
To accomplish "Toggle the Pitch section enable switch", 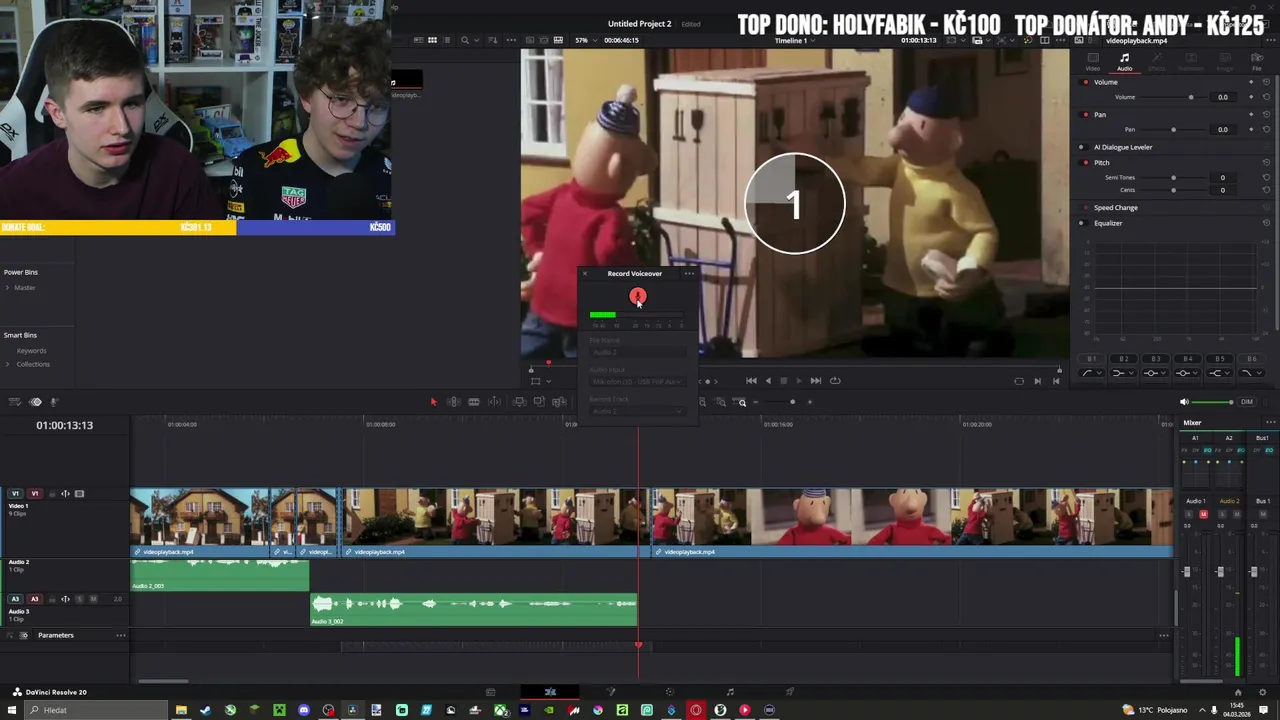I will [x=1086, y=162].
